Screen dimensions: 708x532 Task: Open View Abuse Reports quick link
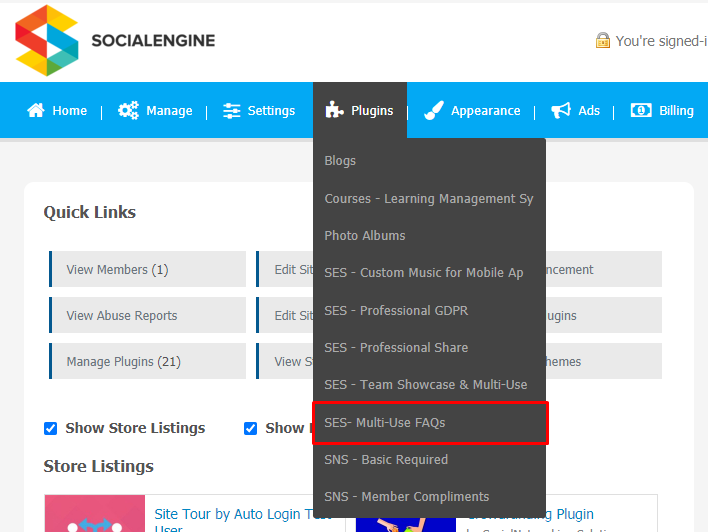tap(148, 315)
